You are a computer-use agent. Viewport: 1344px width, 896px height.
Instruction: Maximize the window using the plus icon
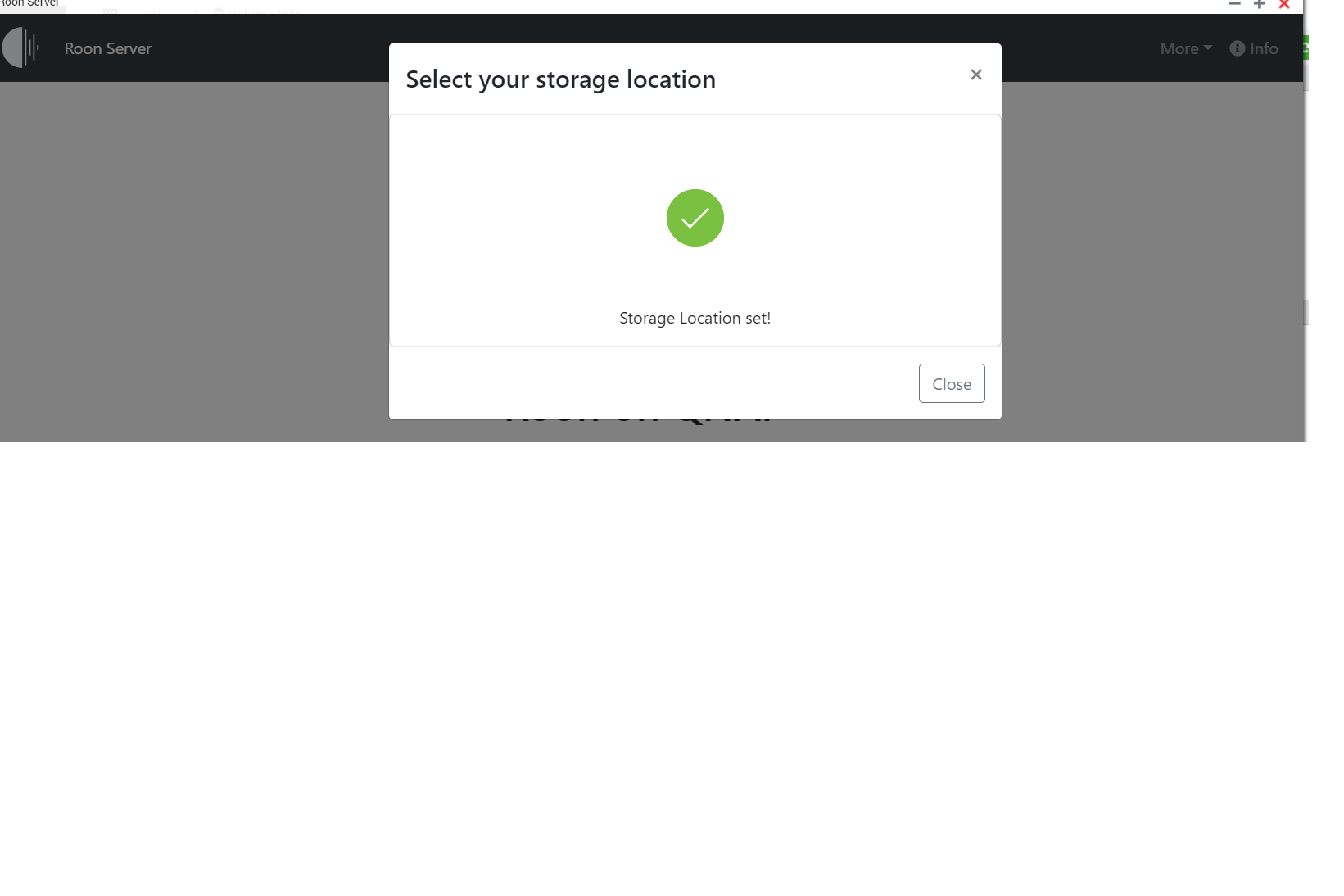click(1260, 4)
